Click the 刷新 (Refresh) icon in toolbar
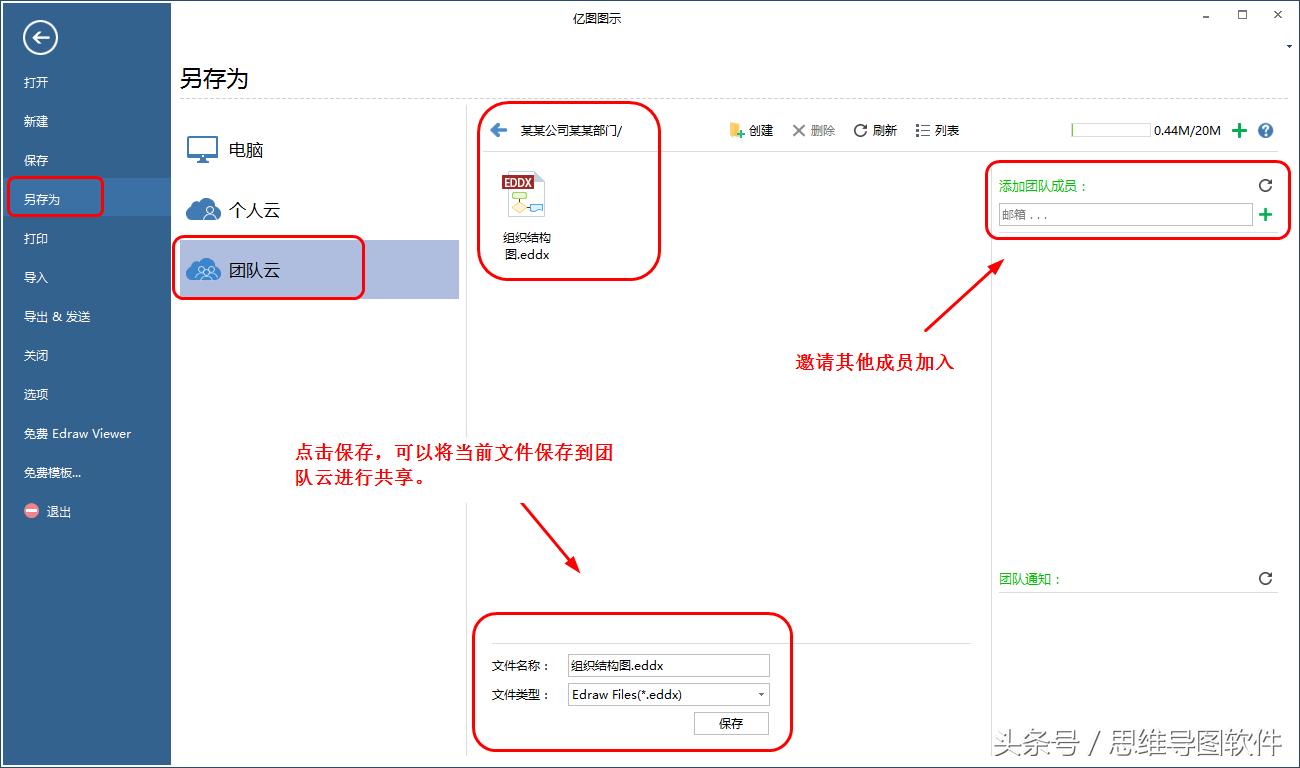The width and height of the screenshot is (1300, 768). pyautogui.click(x=874, y=130)
